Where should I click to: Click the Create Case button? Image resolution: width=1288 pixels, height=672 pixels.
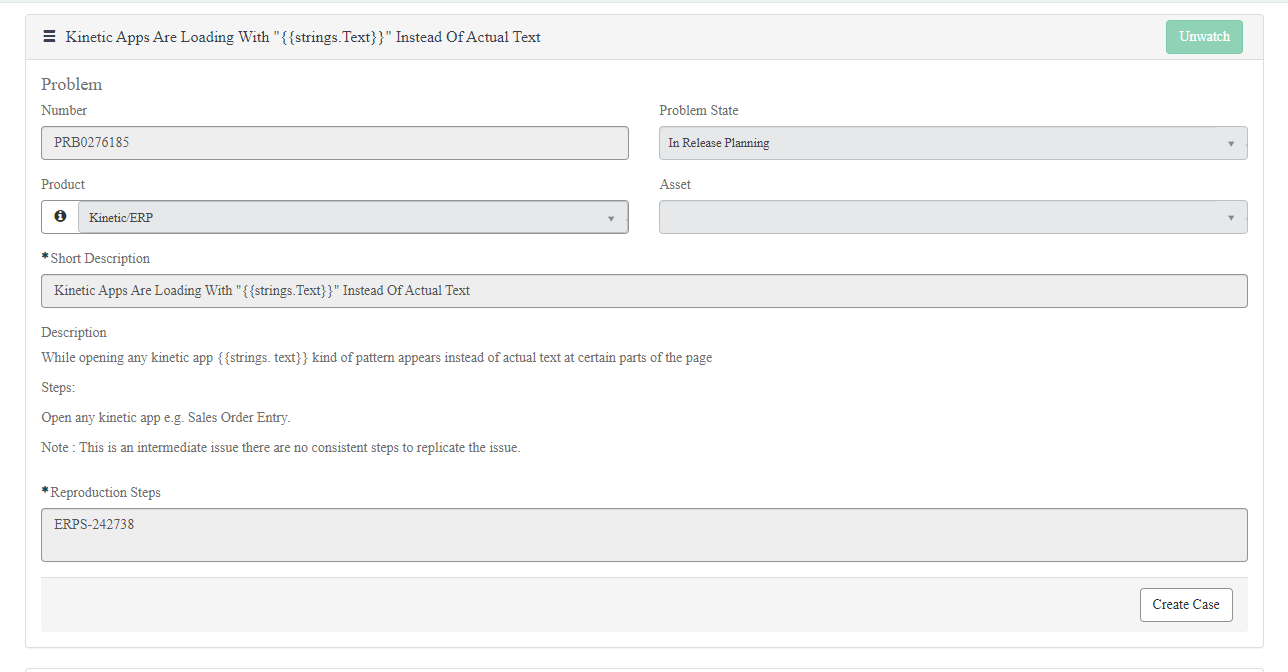(1185, 604)
